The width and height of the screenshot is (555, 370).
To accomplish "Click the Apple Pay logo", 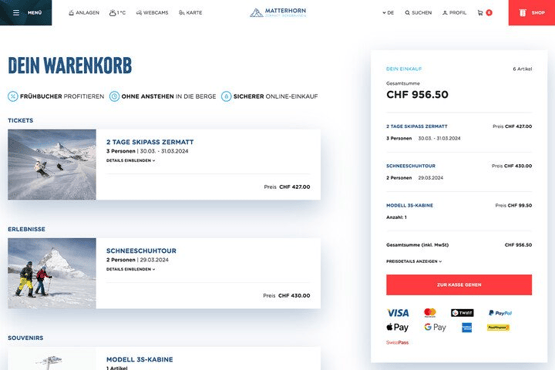I will [x=397, y=328].
